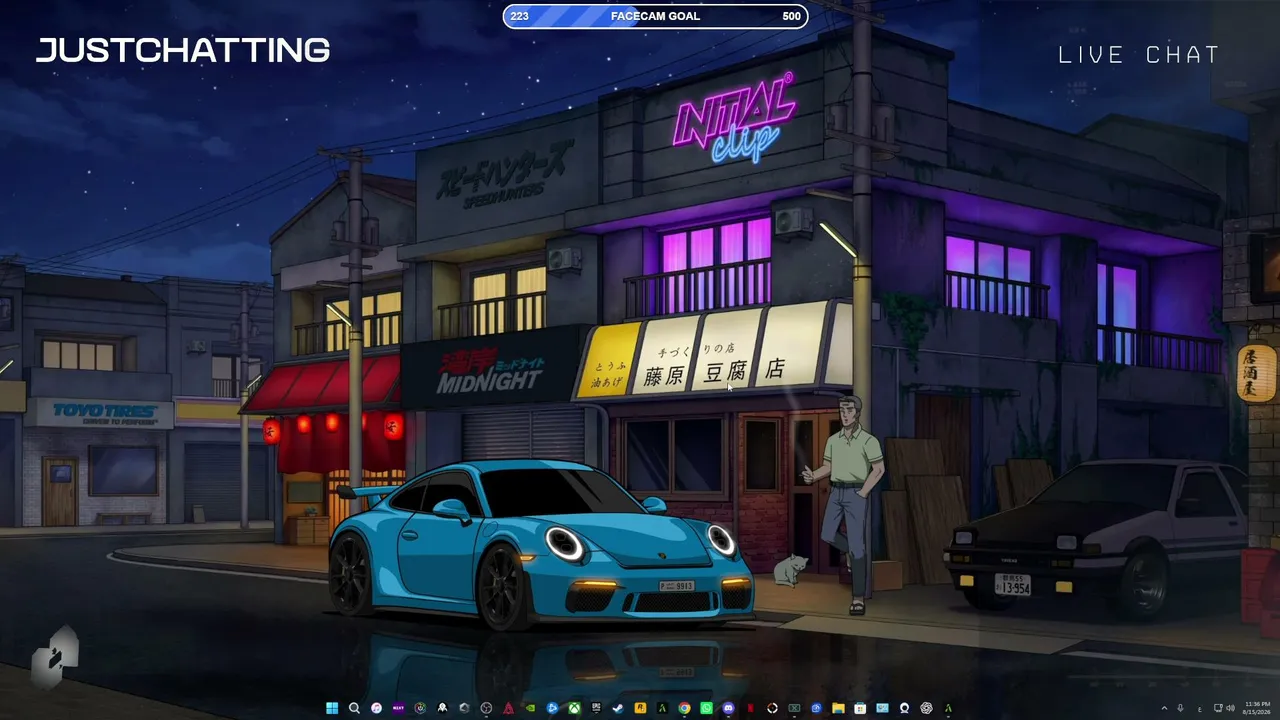Open WhatsApp from the taskbar
The image size is (1280, 720).
click(x=706, y=708)
